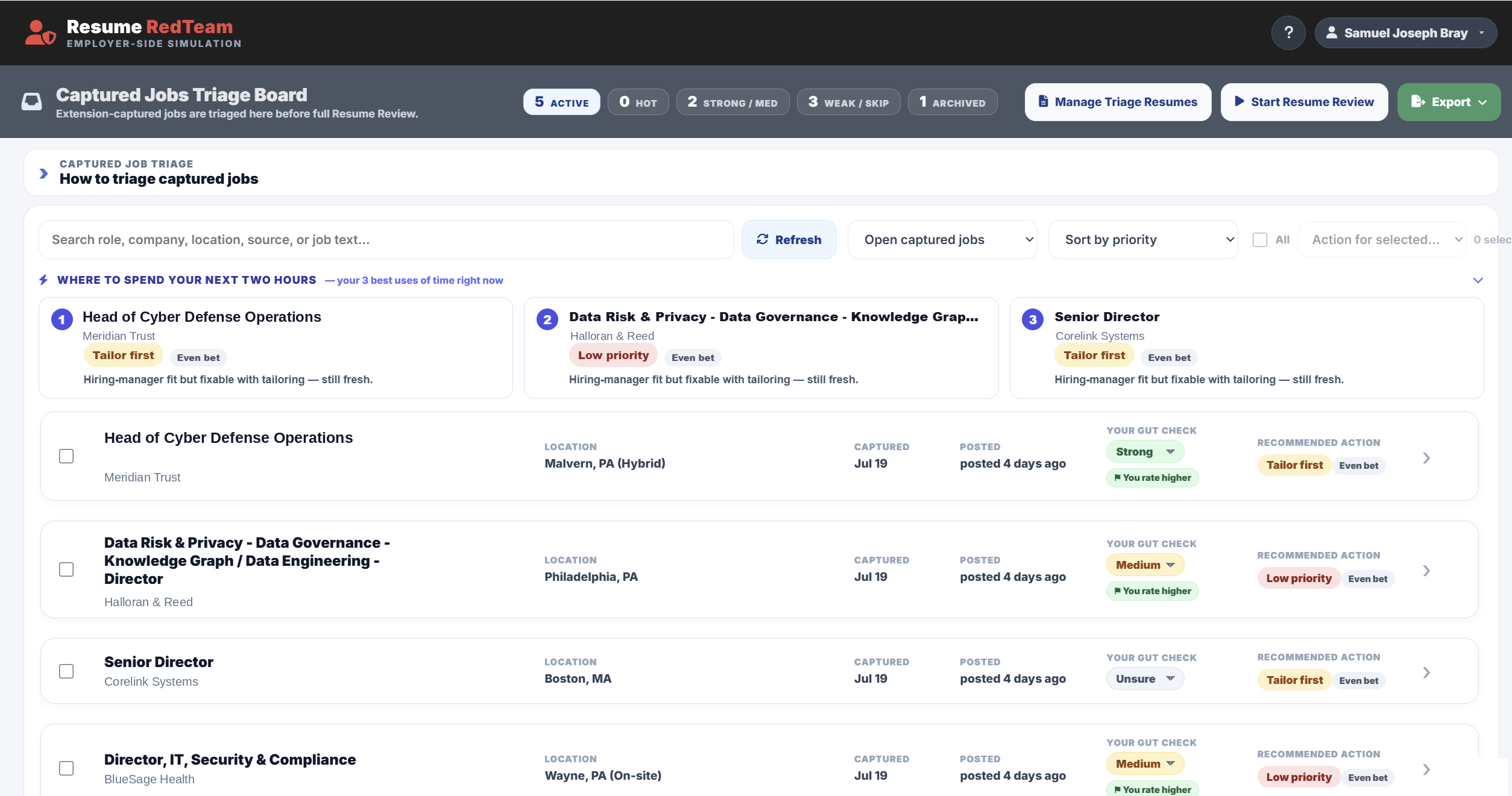Viewport: 1512px width, 796px height.
Task: Click Low priority tag on BlueSage Health row
Action: (x=1299, y=777)
